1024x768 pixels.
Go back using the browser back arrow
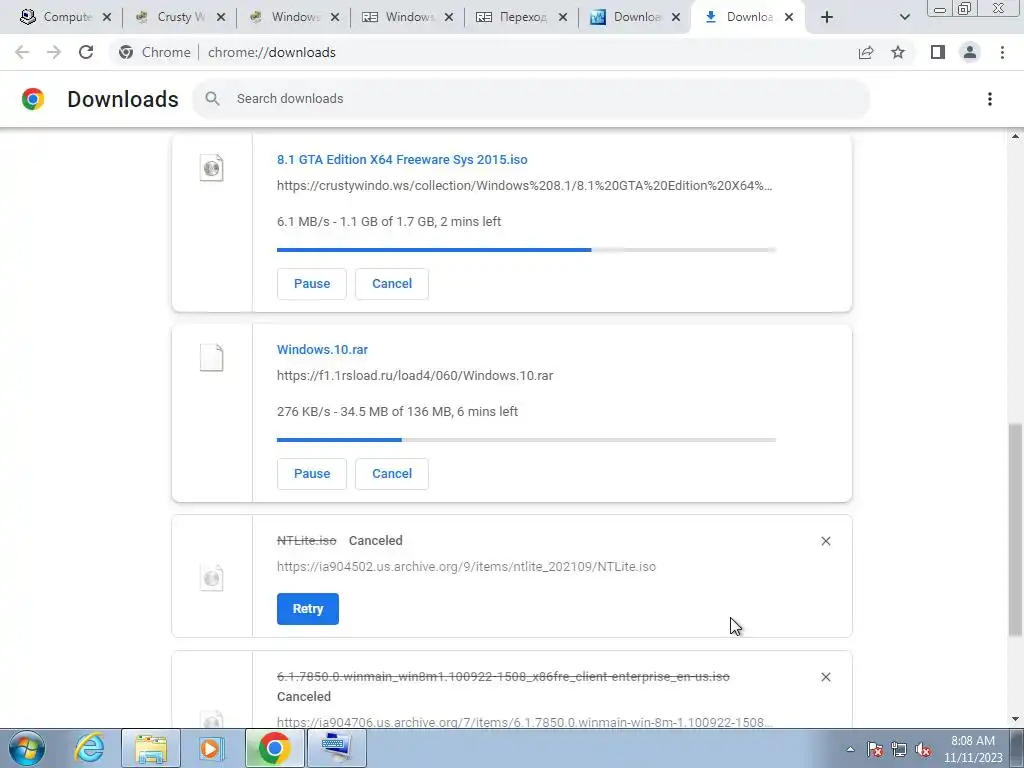click(x=22, y=52)
